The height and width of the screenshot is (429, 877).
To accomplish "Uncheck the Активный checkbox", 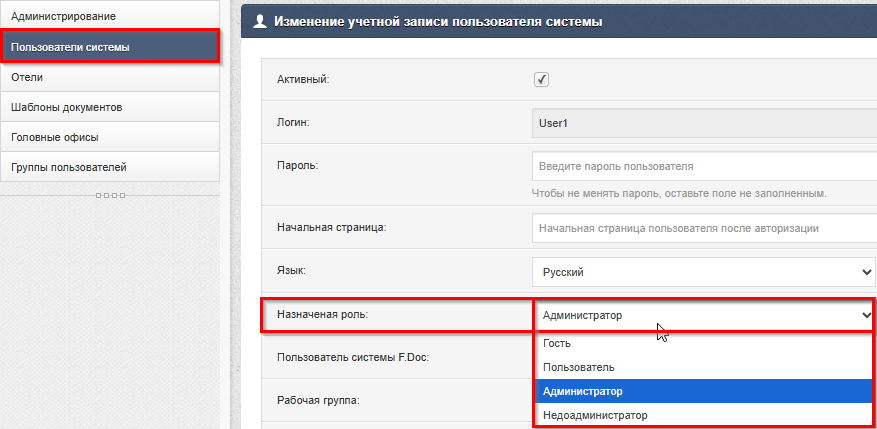I will point(541,80).
